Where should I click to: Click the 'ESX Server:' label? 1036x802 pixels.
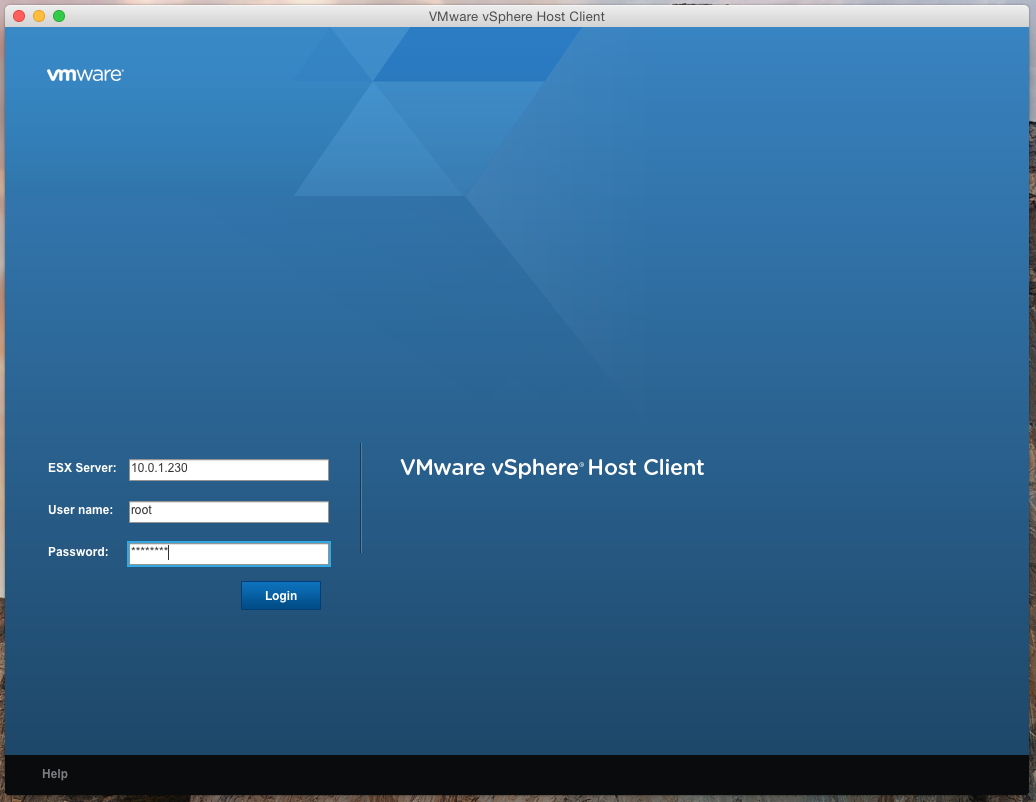(82, 468)
